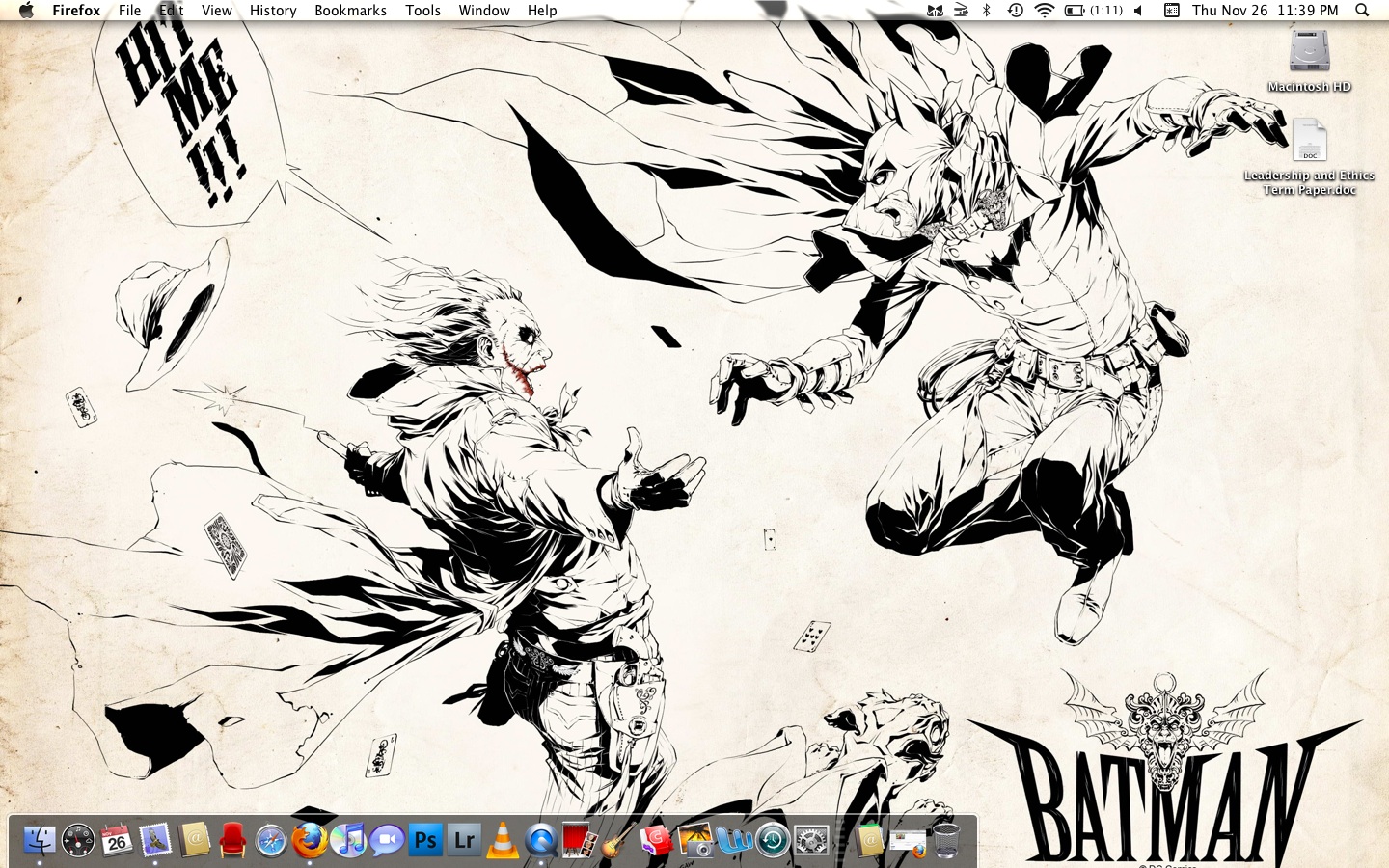Viewport: 1389px width, 868px height.
Task: Click the butterfly icon in menu bar
Action: (935, 10)
